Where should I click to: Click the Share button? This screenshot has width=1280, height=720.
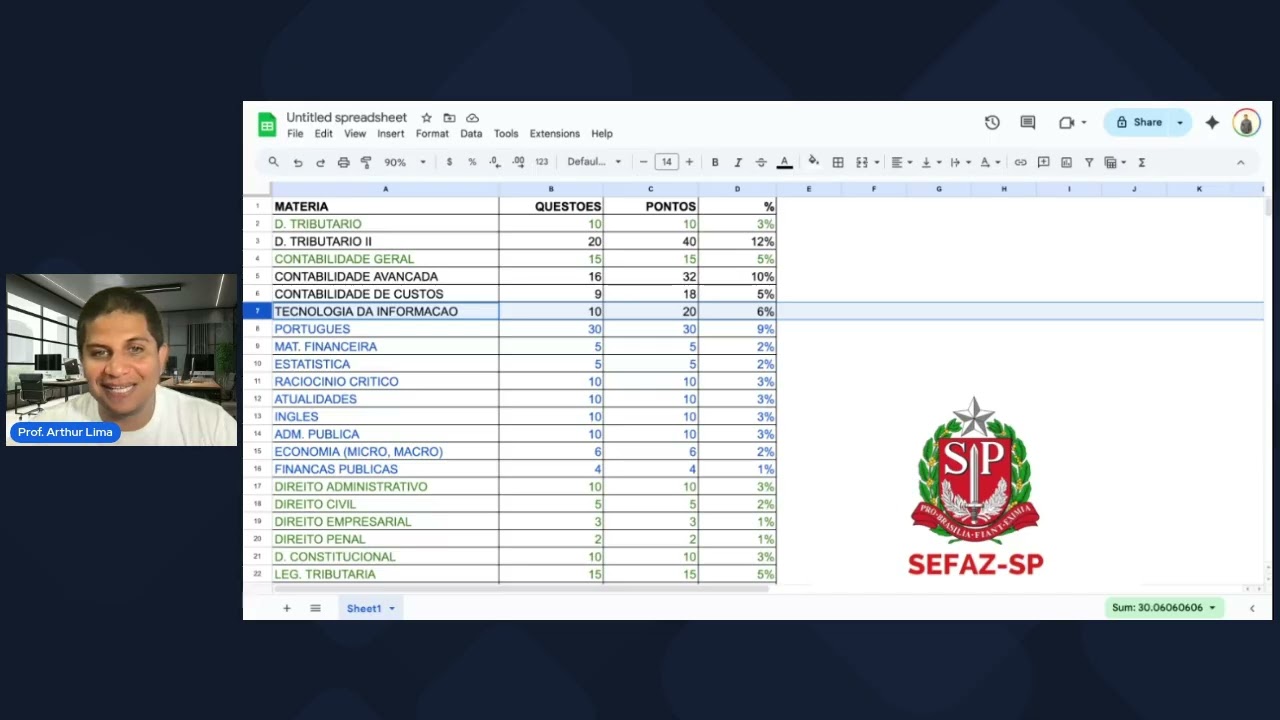point(1139,122)
